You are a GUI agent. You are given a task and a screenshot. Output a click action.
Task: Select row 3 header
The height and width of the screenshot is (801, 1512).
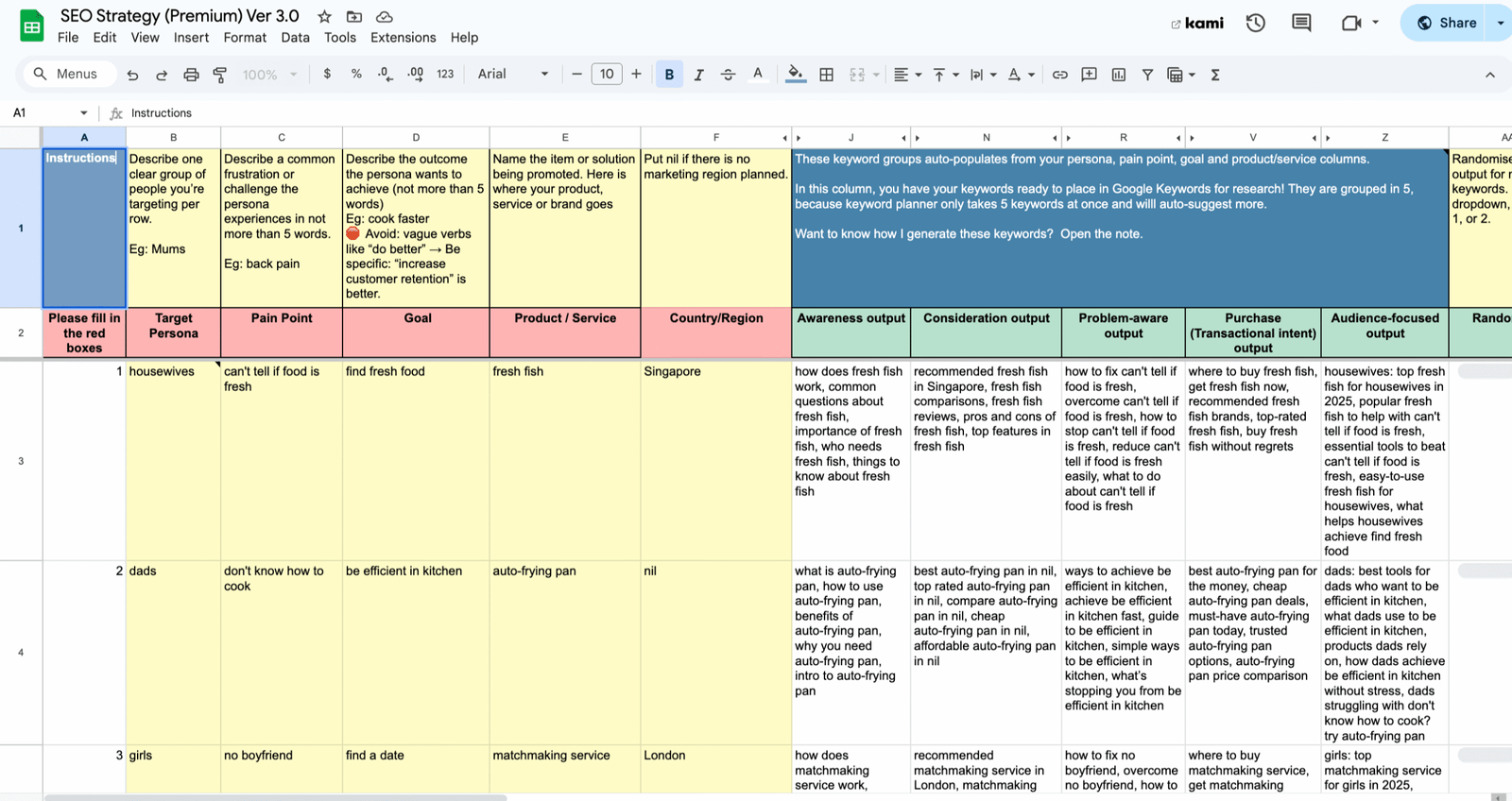coord(21,461)
